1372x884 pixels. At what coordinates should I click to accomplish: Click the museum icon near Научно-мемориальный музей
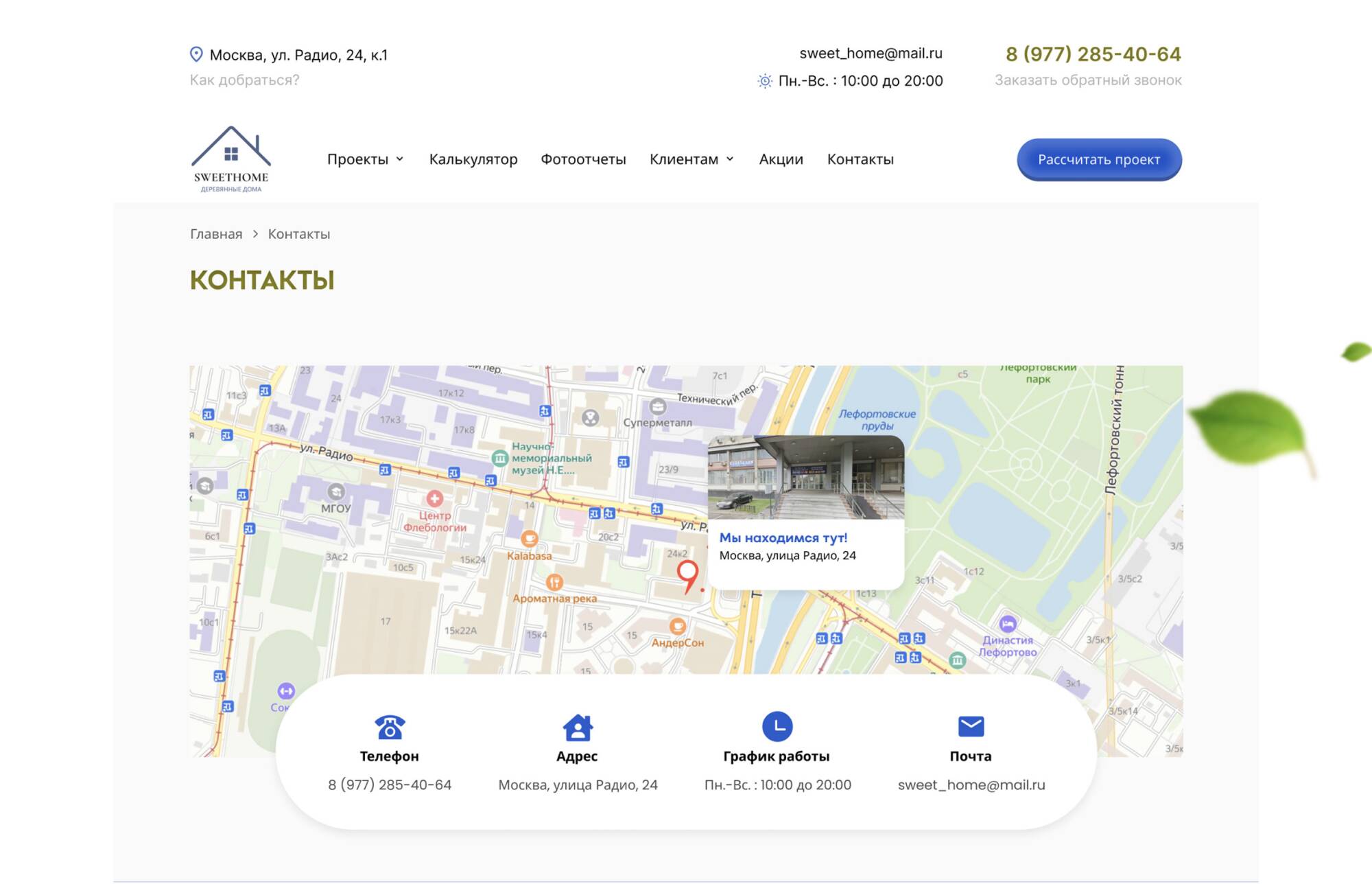pos(500,458)
